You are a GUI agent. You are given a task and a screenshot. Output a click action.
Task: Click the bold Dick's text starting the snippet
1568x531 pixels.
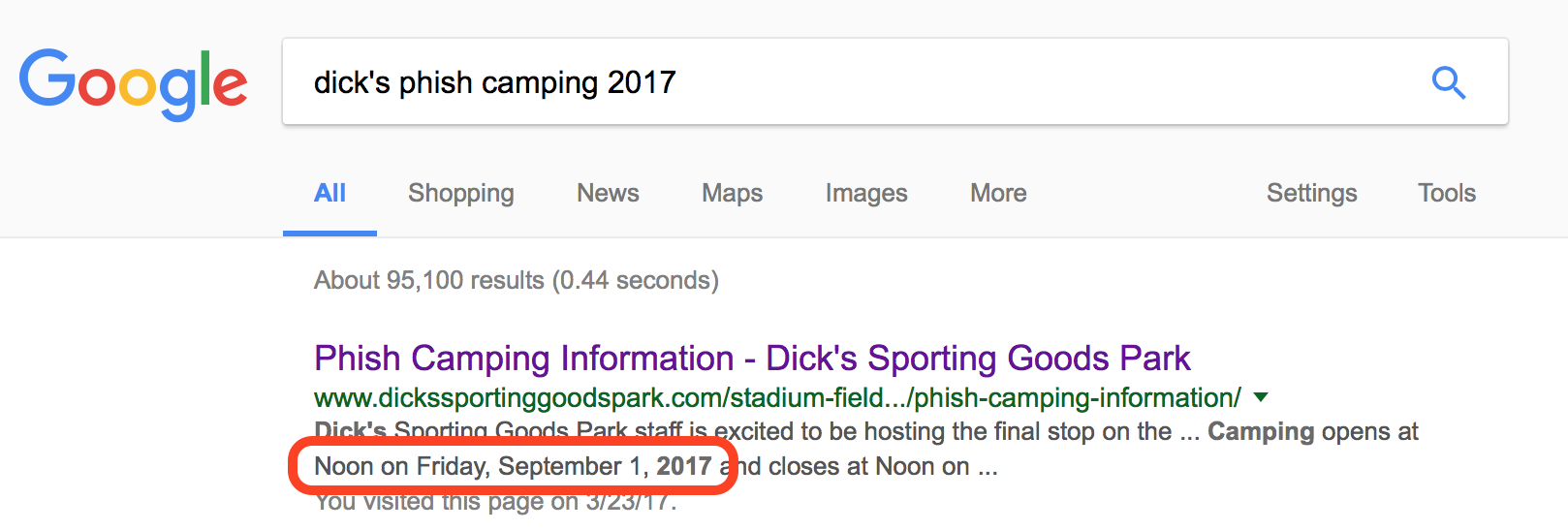[x=350, y=431]
